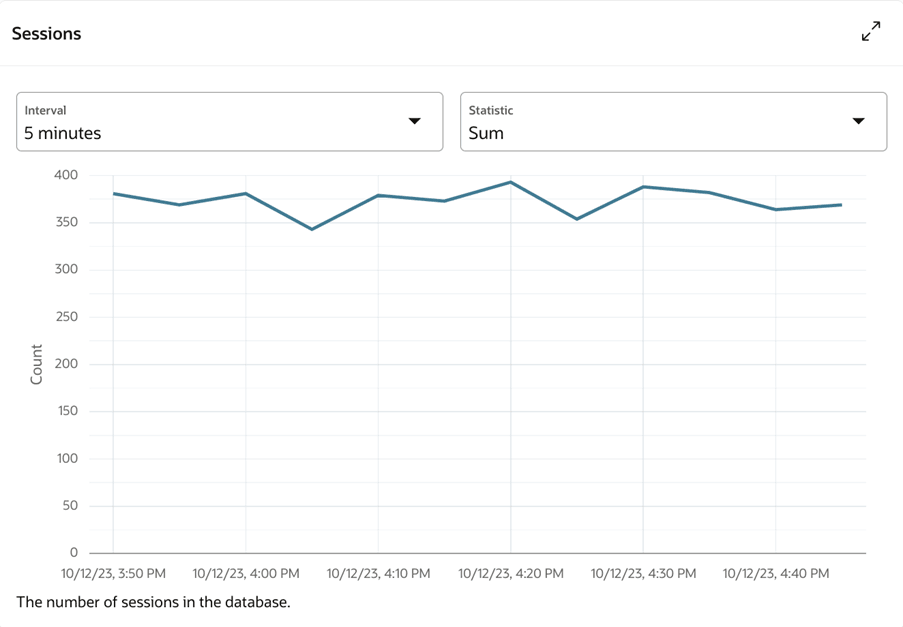Image resolution: width=903 pixels, height=627 pixels.
Task: Select the peak data point at 4:20 PM
Action: 510,183
